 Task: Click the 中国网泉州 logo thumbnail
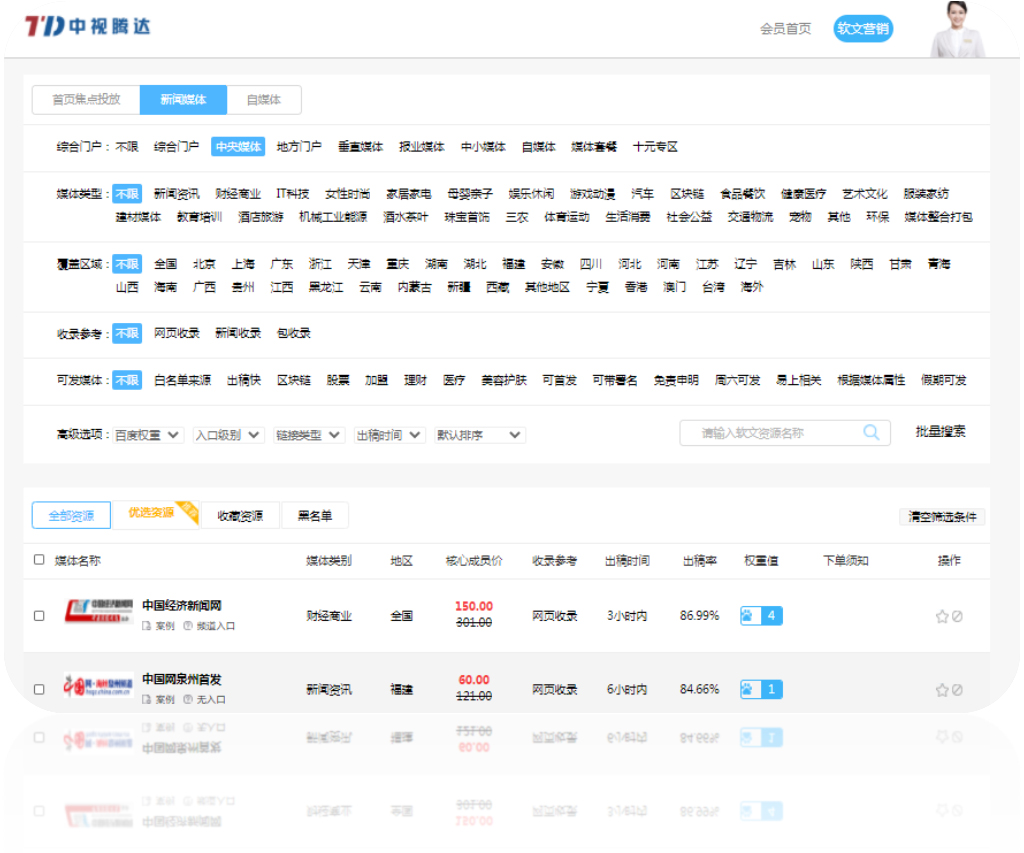tap(99, 684)
